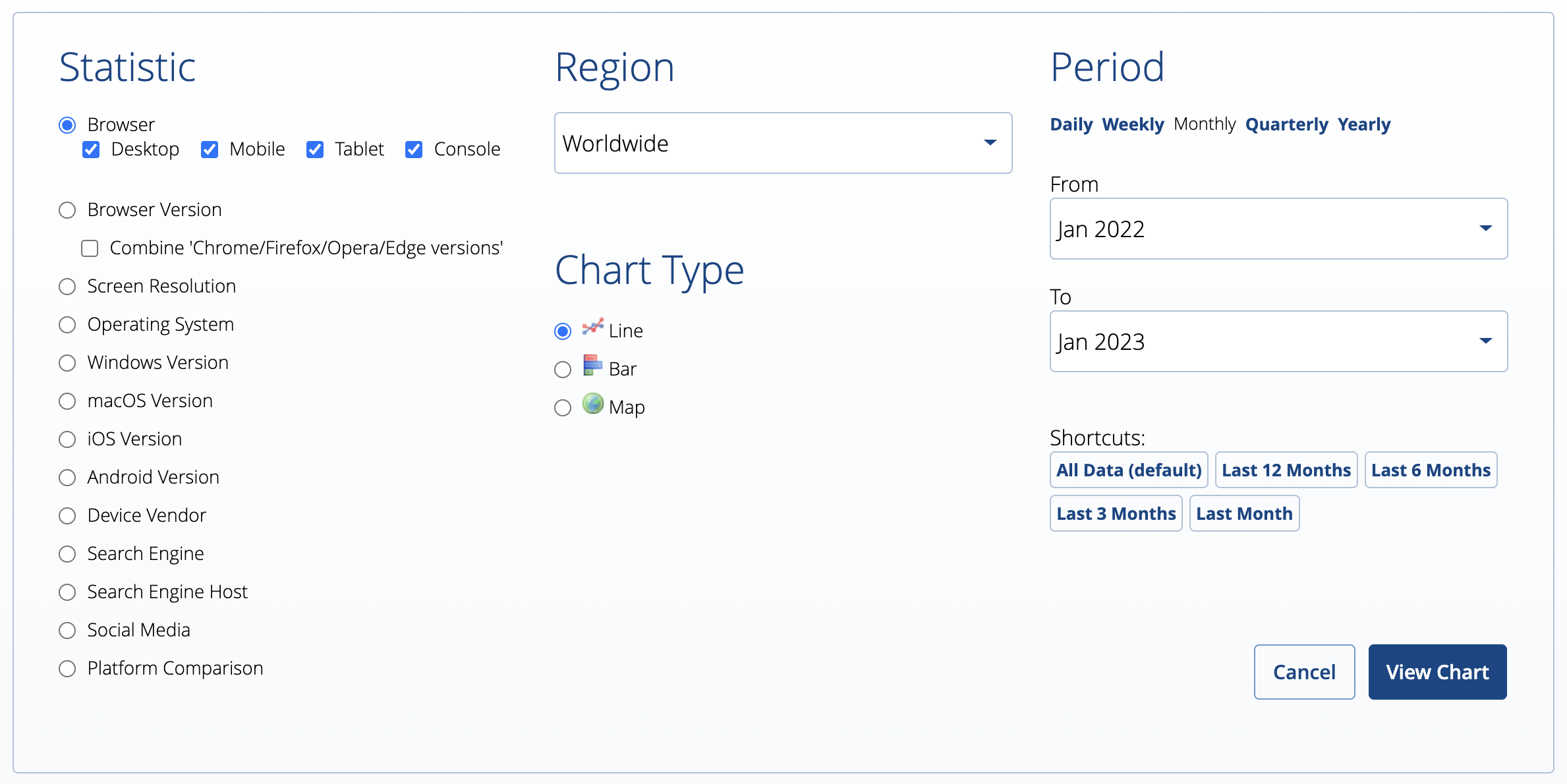The image size is (1567, 784).
Task: Expand the To date Jan 2023 dropdown
Action: [1278, 341]
